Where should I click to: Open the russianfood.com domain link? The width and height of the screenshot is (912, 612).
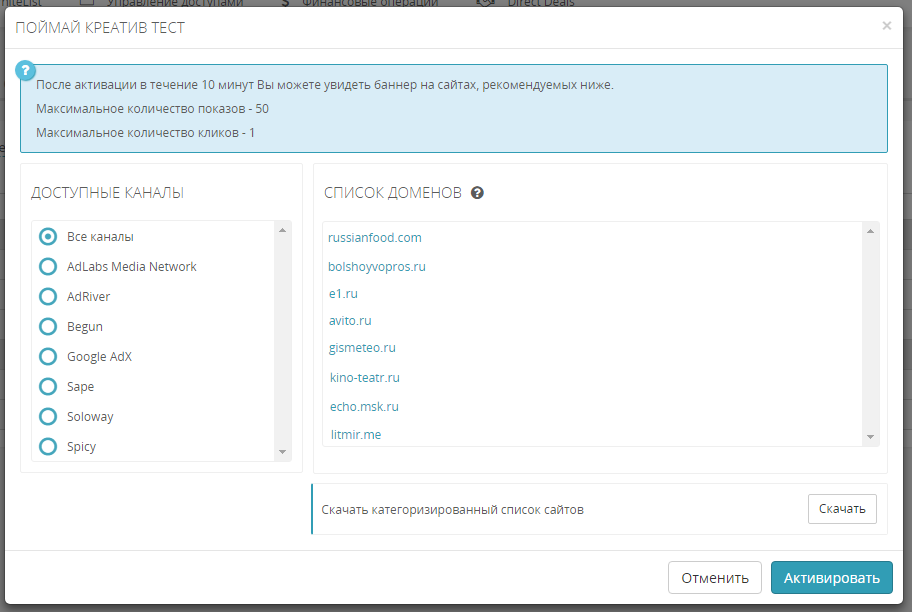[x=375, y=237]
